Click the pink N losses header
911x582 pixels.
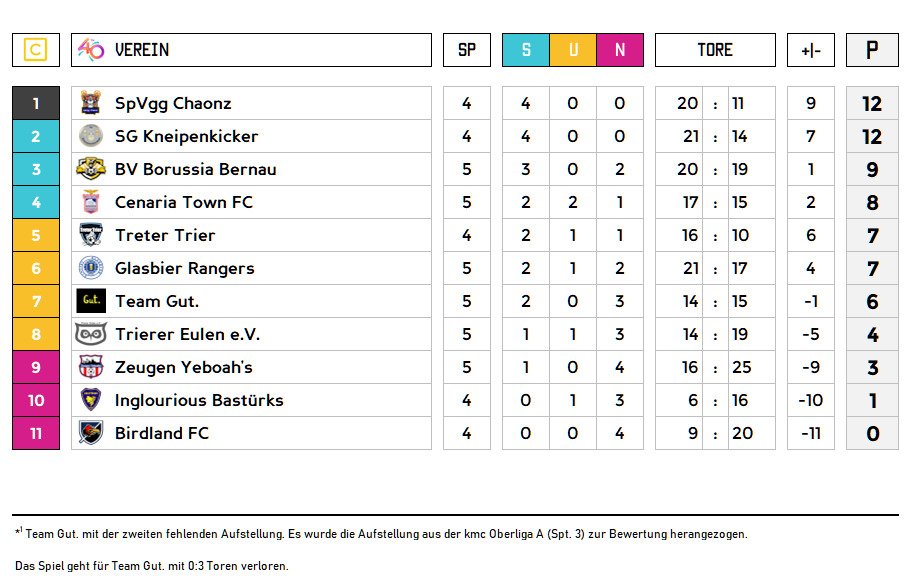[620, 50]
